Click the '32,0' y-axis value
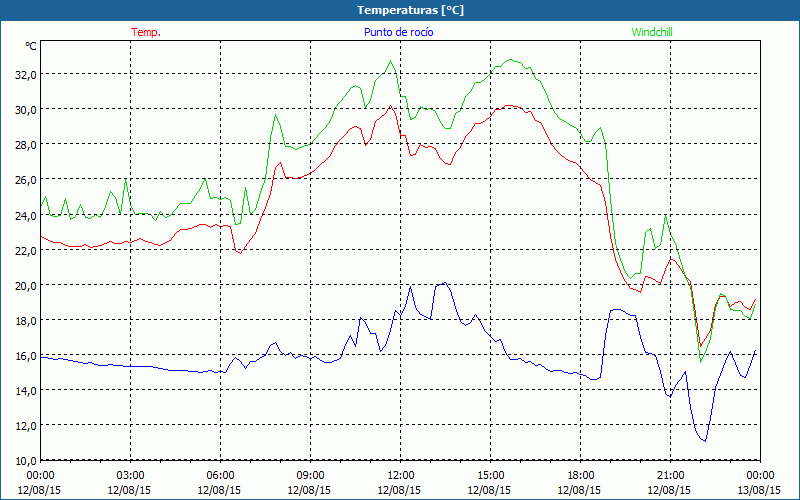This screenshot has width=800, height=500. click(27, 74)
